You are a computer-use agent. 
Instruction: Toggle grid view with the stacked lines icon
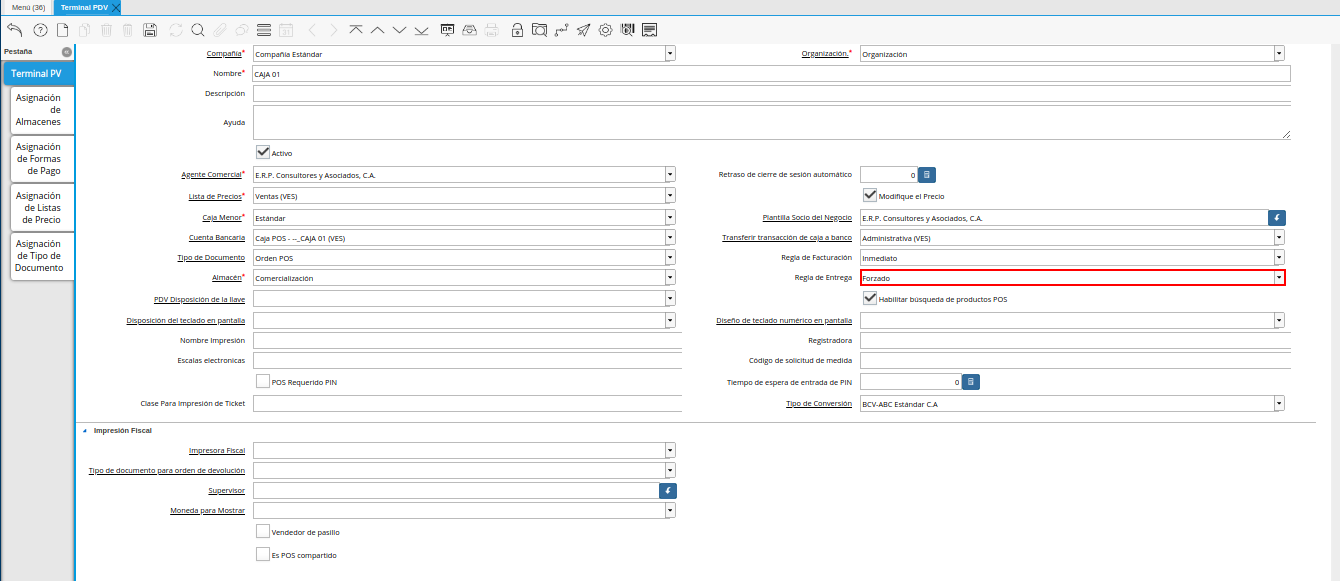pos(263,30)
